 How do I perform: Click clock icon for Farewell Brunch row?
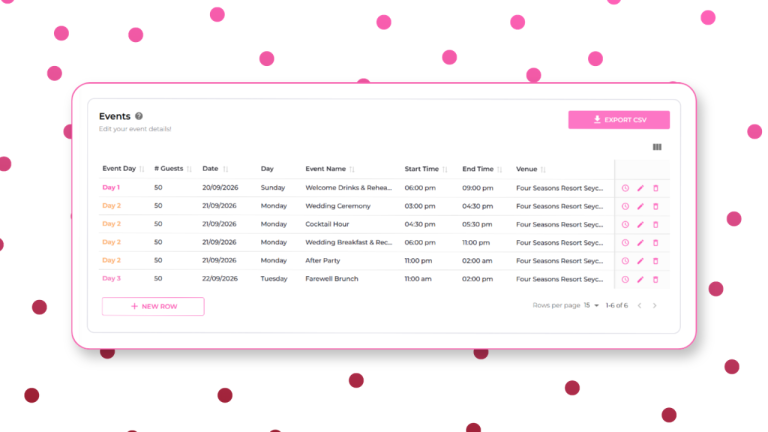click(625, 279)
